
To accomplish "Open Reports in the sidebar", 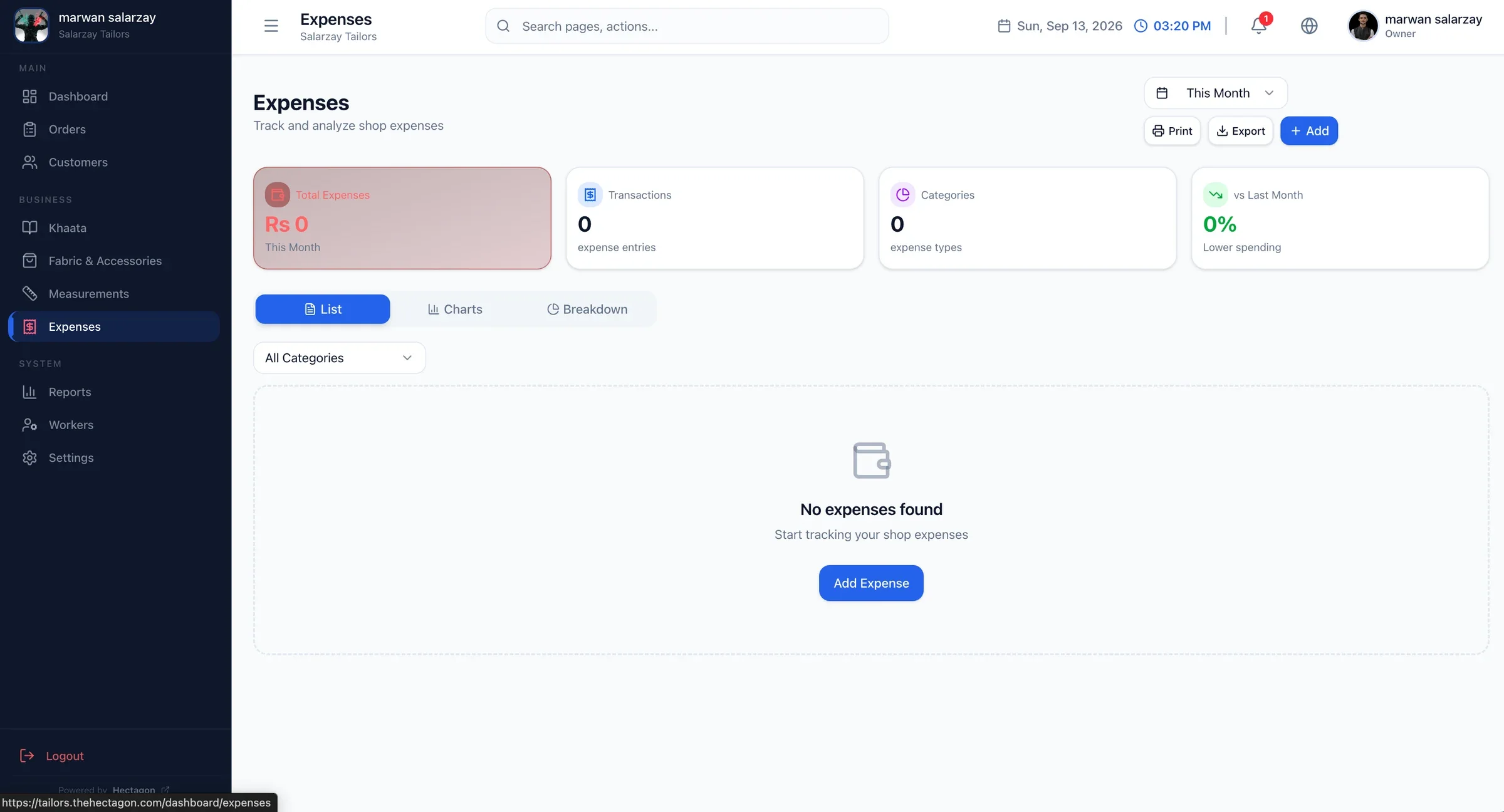I will tap(114, 392).
